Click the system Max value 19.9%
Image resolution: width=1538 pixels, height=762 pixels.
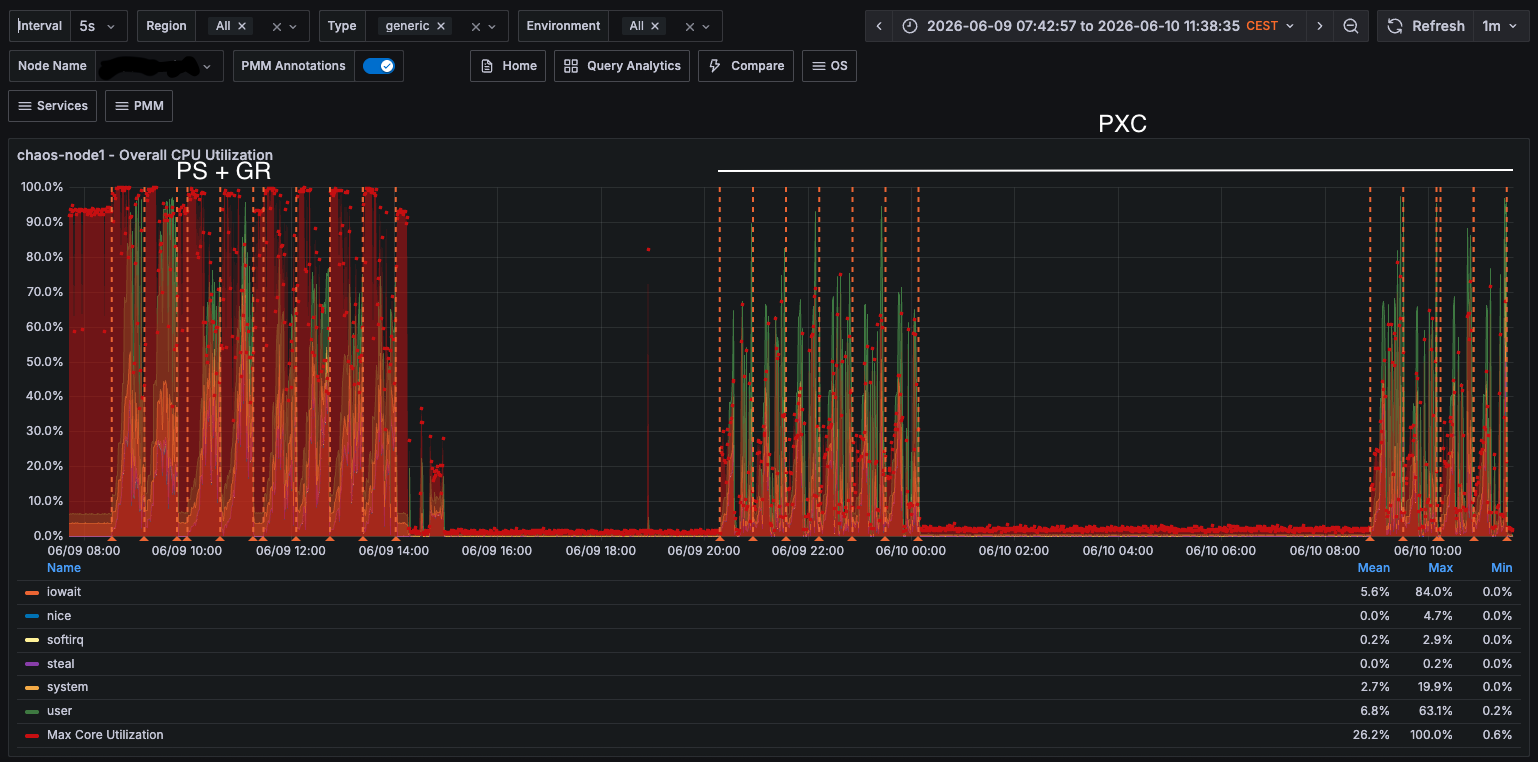[x=1434, y=687]
